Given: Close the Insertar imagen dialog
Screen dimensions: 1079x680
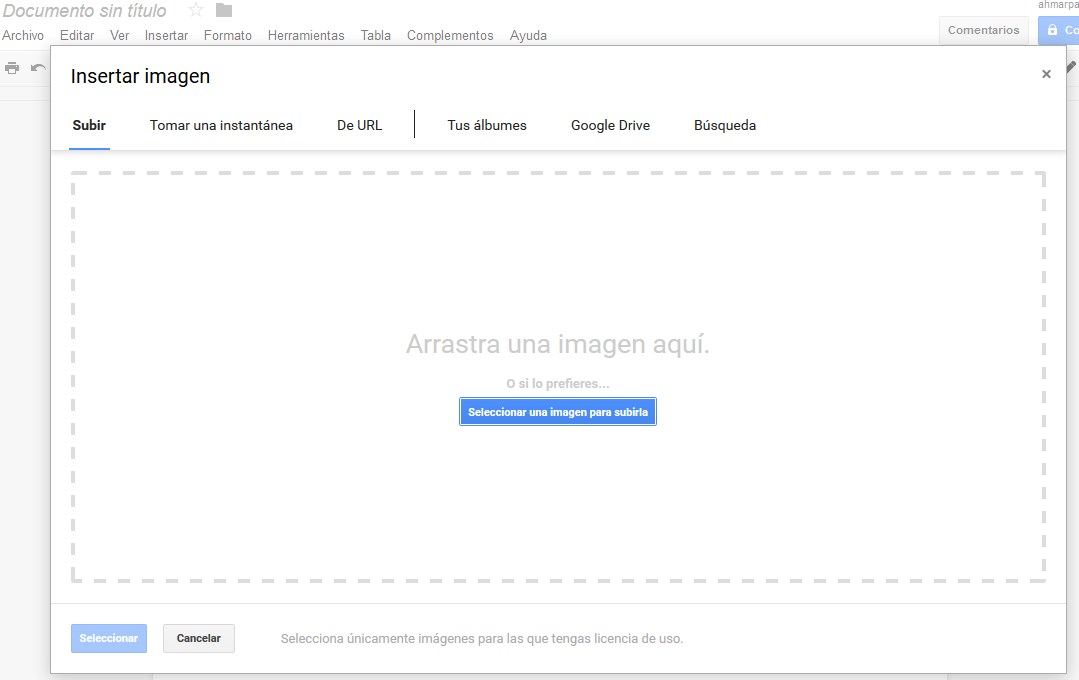Looking at the screenshot, I should pyautogui.click(x=1046, y=73).
